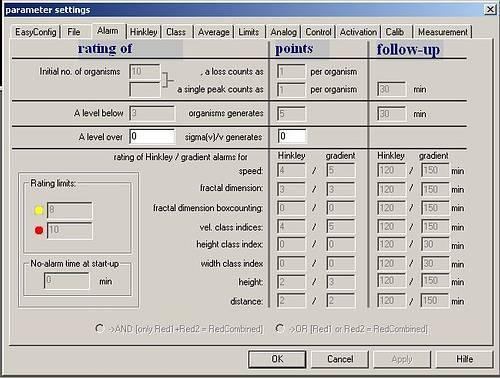
Task: Click the yellow rating limit value field
Action: pyautogui.click(x=70, y=210)
